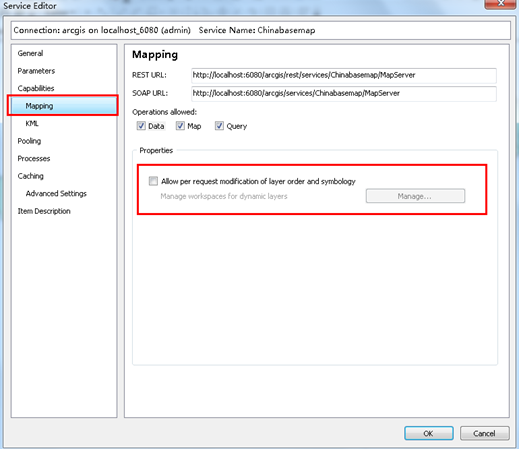Image resolution: width=519 pixels, height=449 pixels.
Task: Open the Item Description page
Action: tap(44, 211)
